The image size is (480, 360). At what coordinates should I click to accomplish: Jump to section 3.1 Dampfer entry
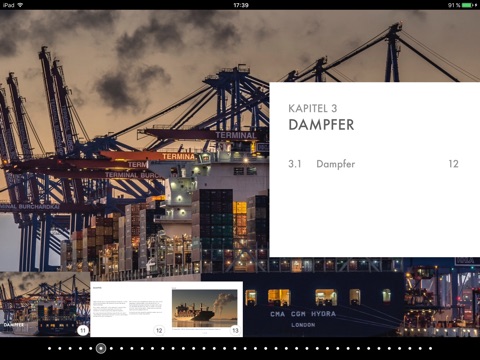(x=373, y=164)
